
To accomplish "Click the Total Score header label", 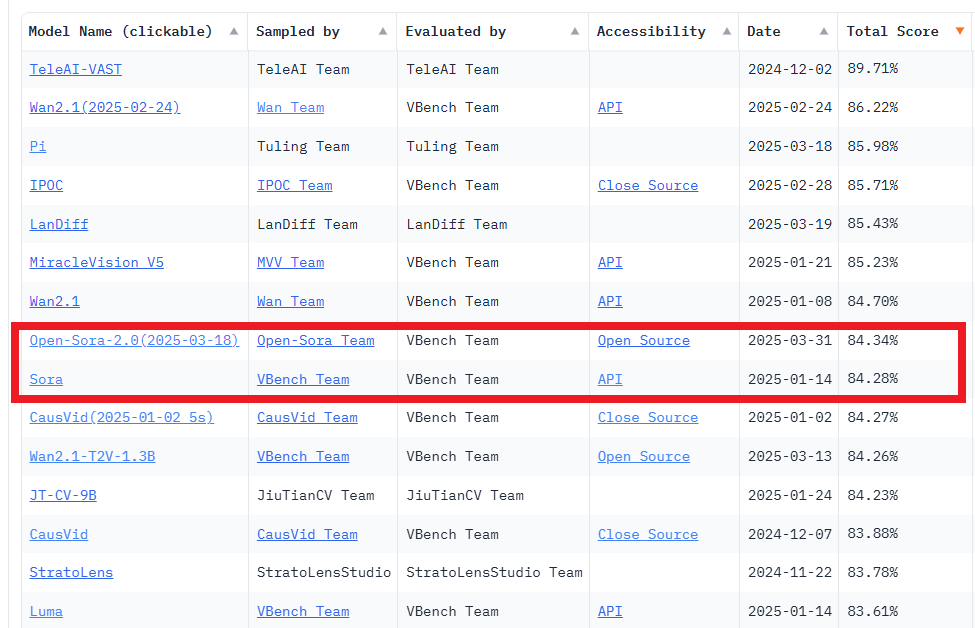I will [892, 31].
